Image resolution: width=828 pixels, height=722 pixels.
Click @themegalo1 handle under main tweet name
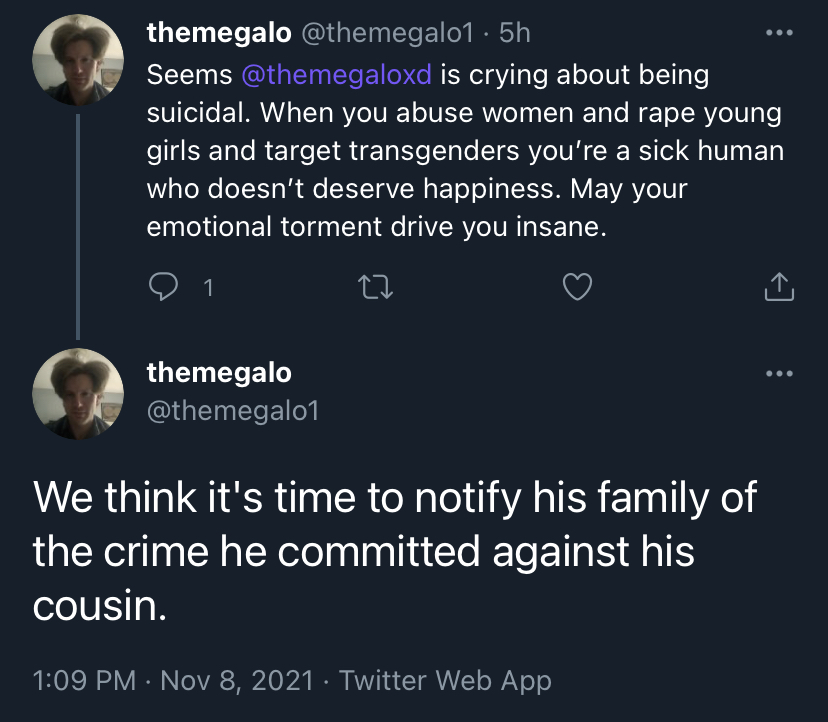233,410
